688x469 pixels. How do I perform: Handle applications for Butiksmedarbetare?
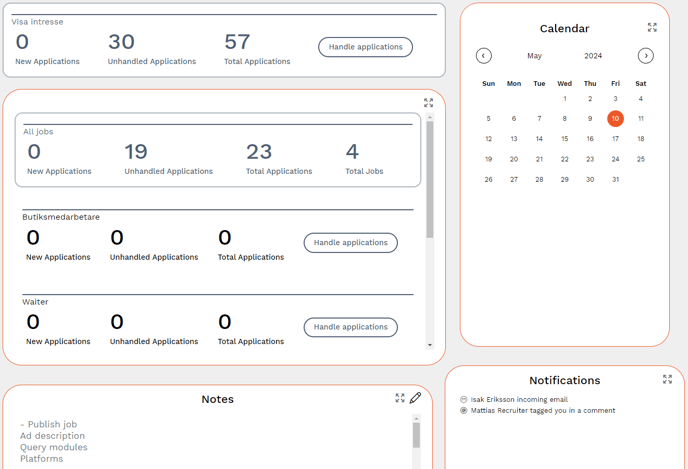350,243
